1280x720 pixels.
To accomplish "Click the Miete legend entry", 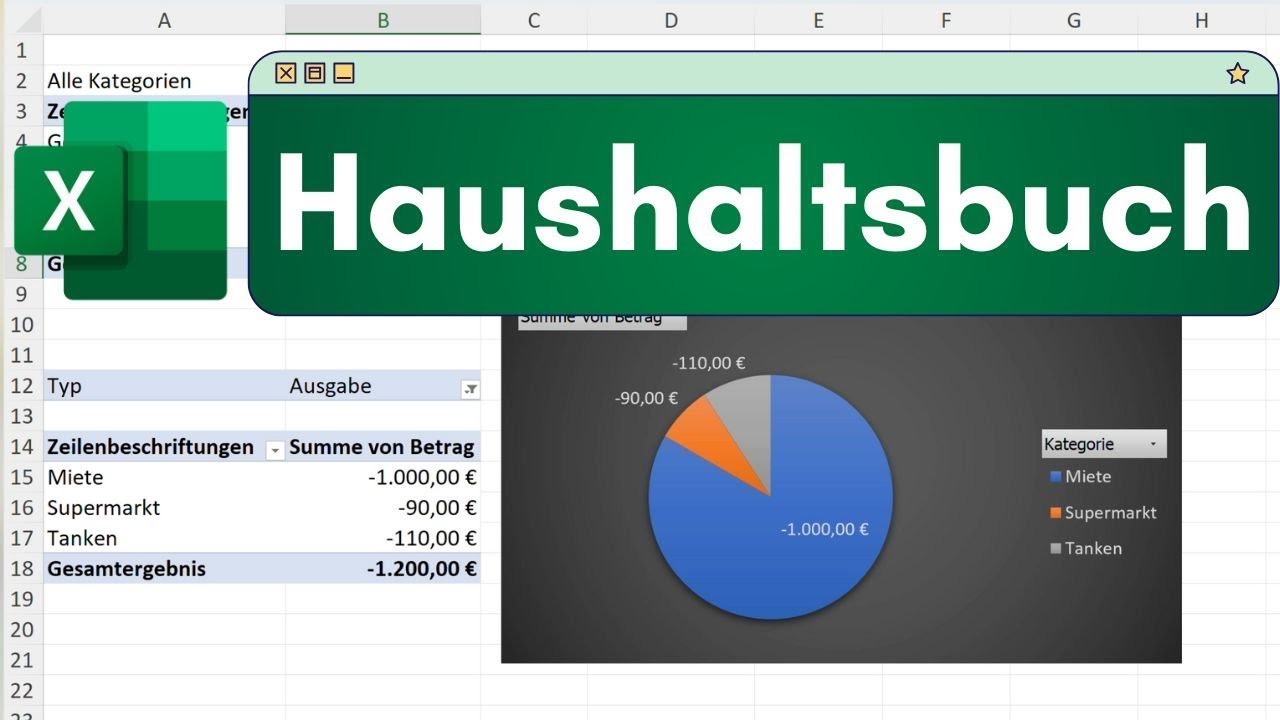I will click(x=1080, y=477).
